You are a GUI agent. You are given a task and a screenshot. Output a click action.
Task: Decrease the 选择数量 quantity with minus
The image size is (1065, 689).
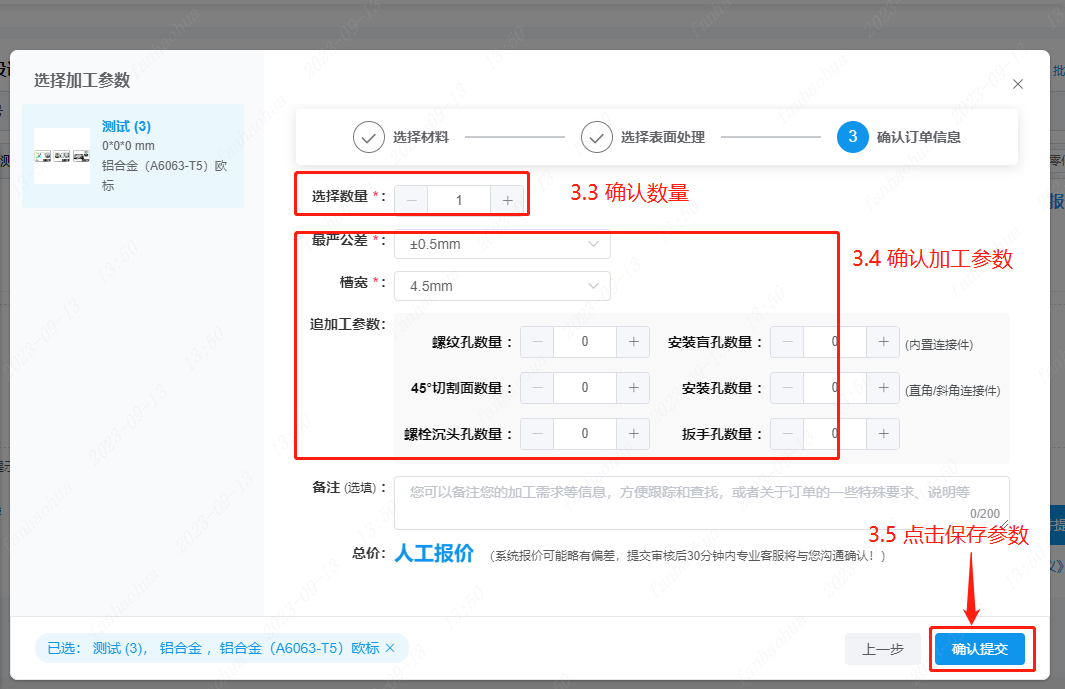[411, 200]
